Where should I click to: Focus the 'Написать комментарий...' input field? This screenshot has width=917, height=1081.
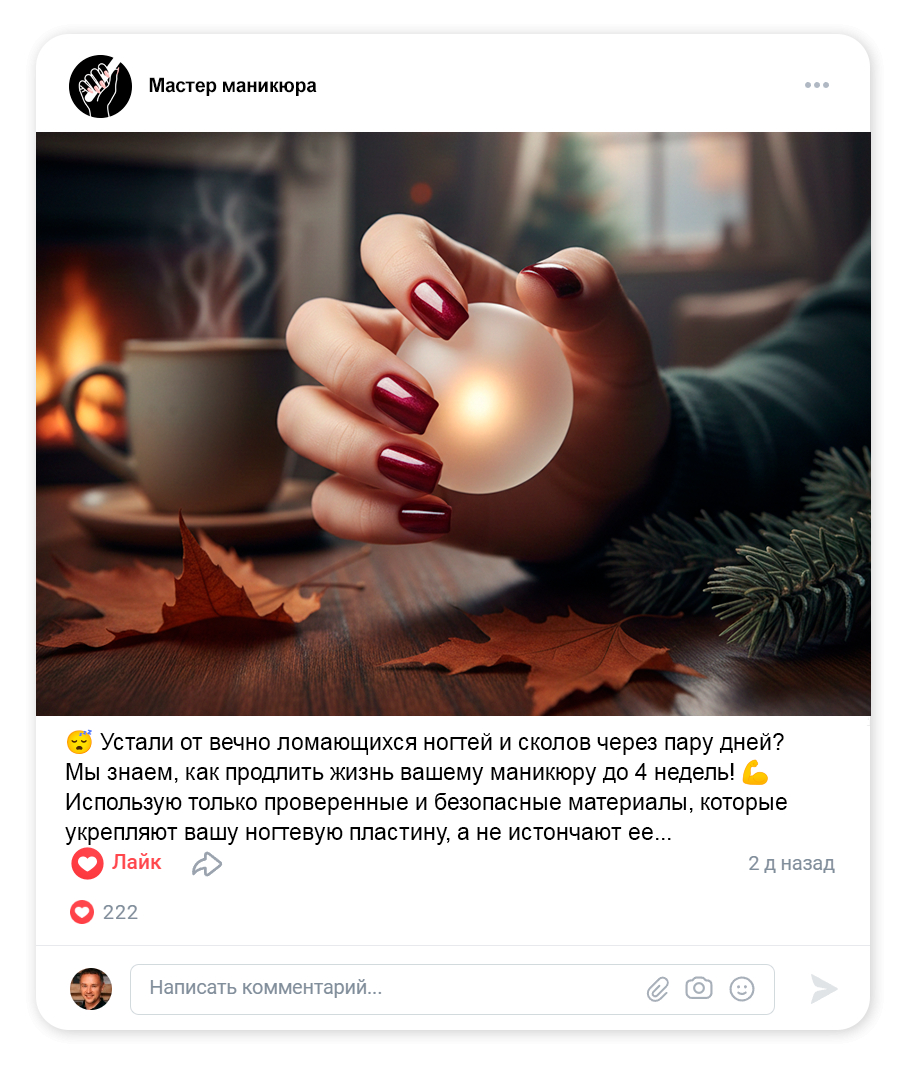click(x=452, y=989)
